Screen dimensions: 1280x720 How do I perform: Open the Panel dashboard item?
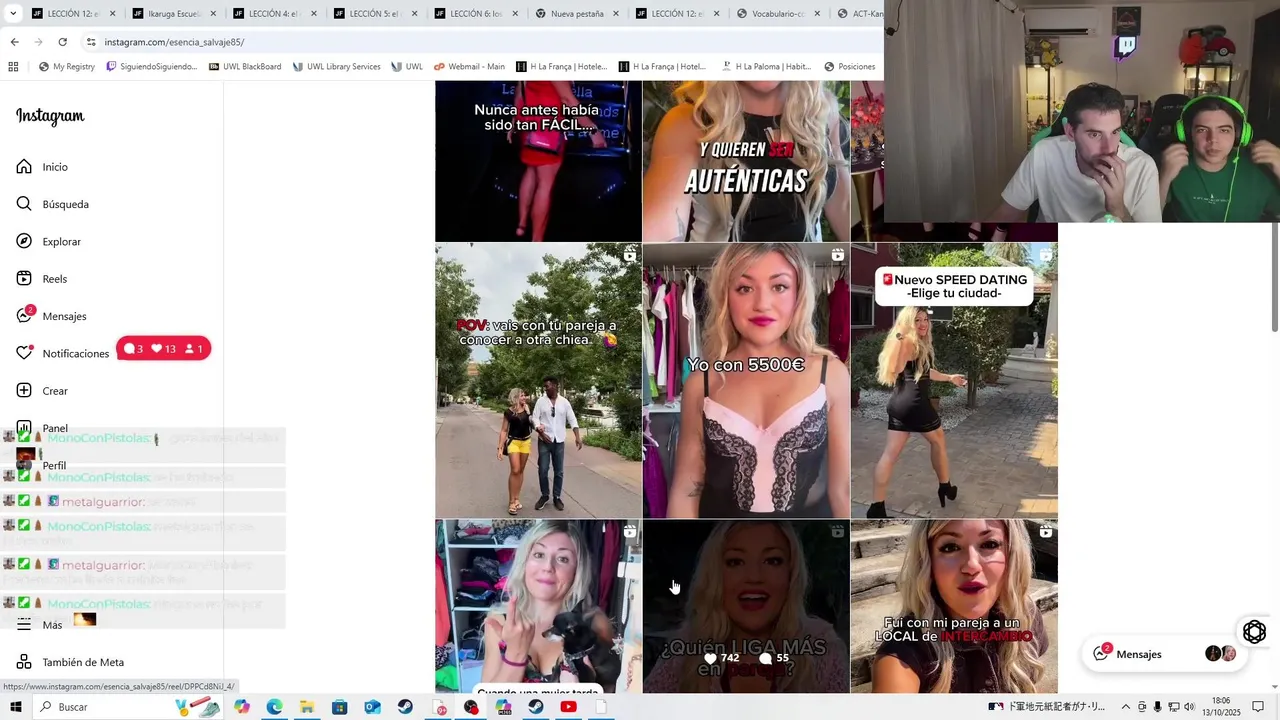click(42, 428)
